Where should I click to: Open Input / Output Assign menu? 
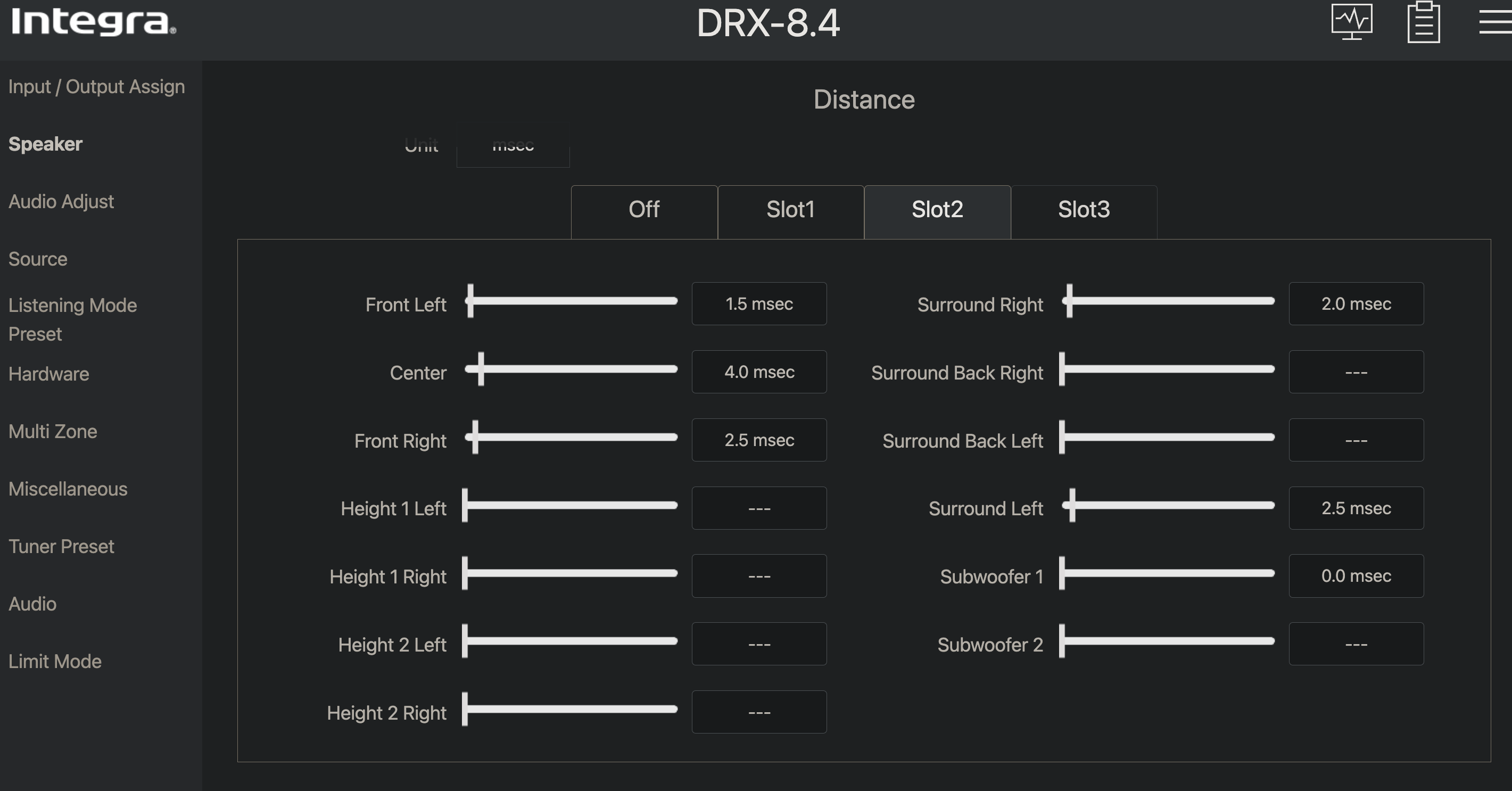point(96,86)
